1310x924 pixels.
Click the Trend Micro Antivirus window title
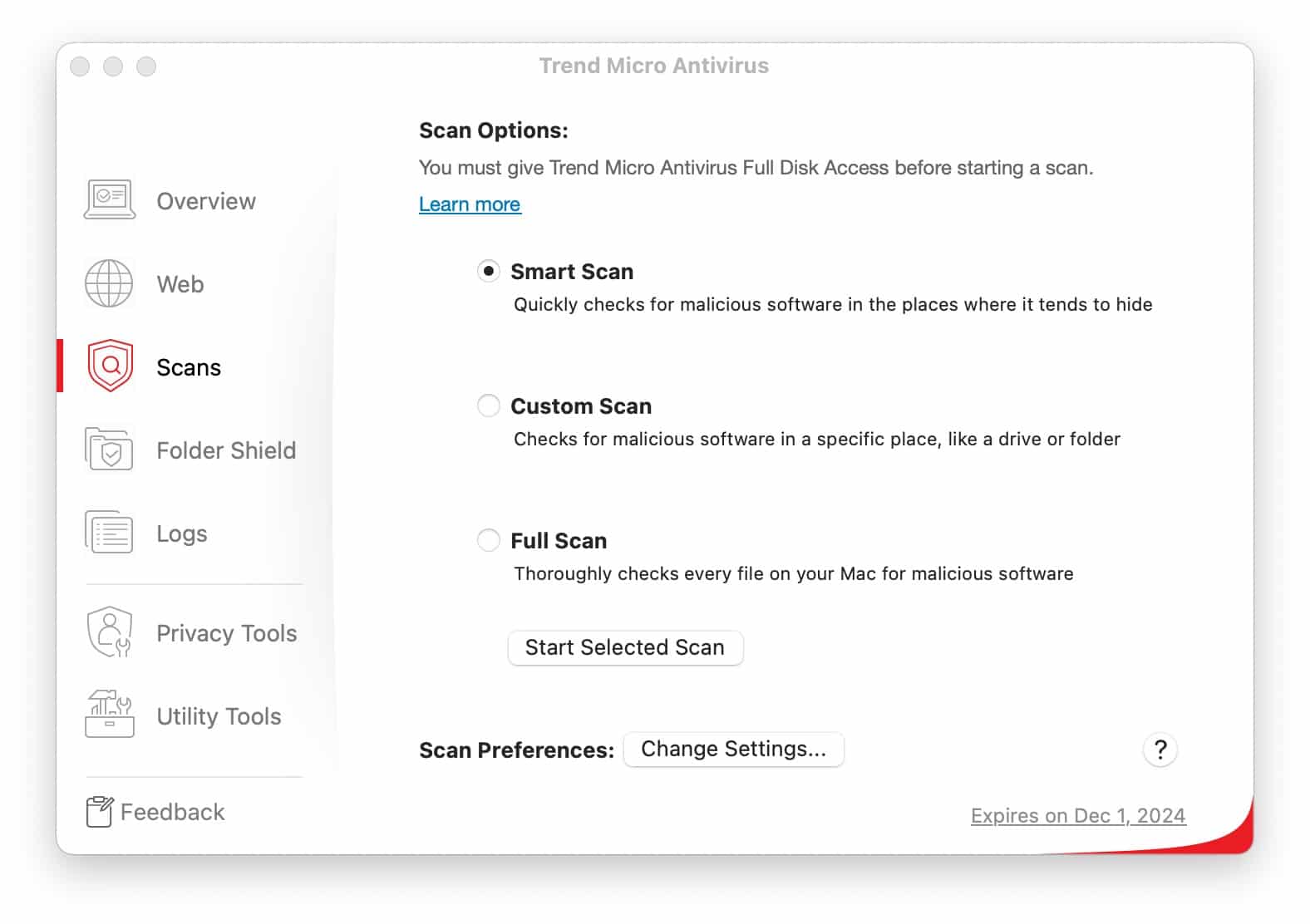pyautogui.click(x=654, y=66)
